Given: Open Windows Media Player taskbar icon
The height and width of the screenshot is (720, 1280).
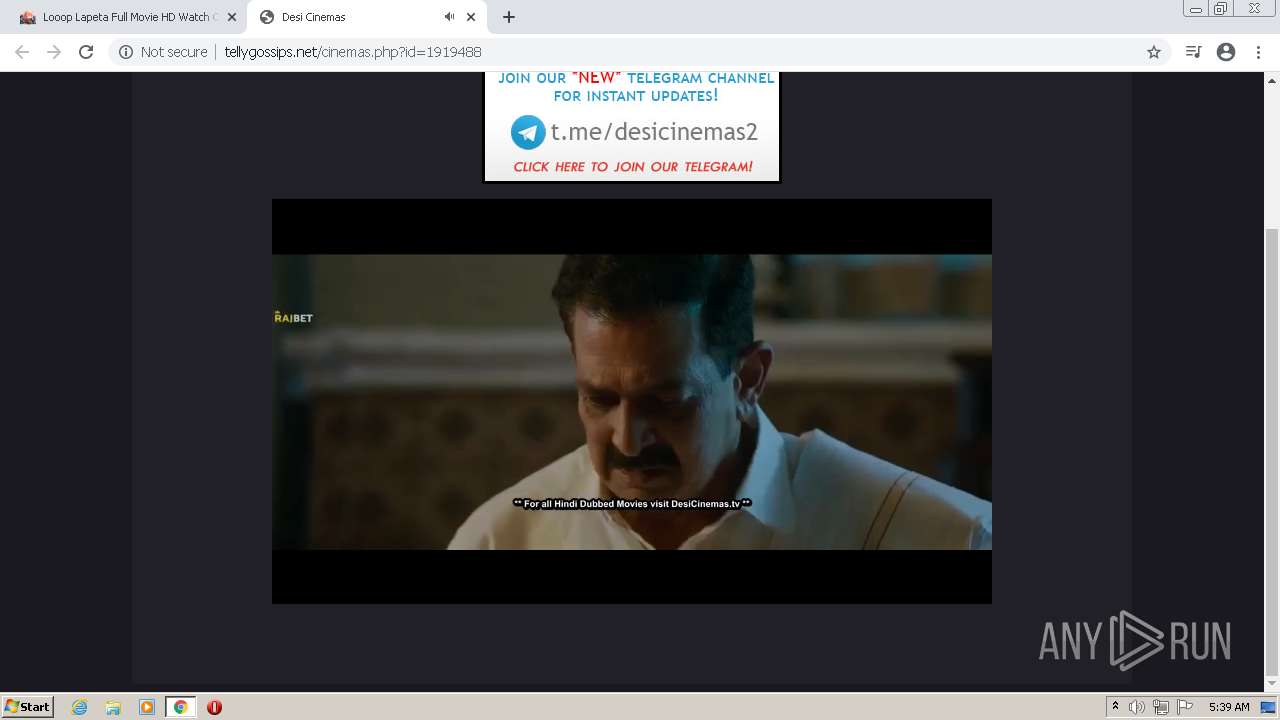Looking at the screenshot, I should 147,707.
